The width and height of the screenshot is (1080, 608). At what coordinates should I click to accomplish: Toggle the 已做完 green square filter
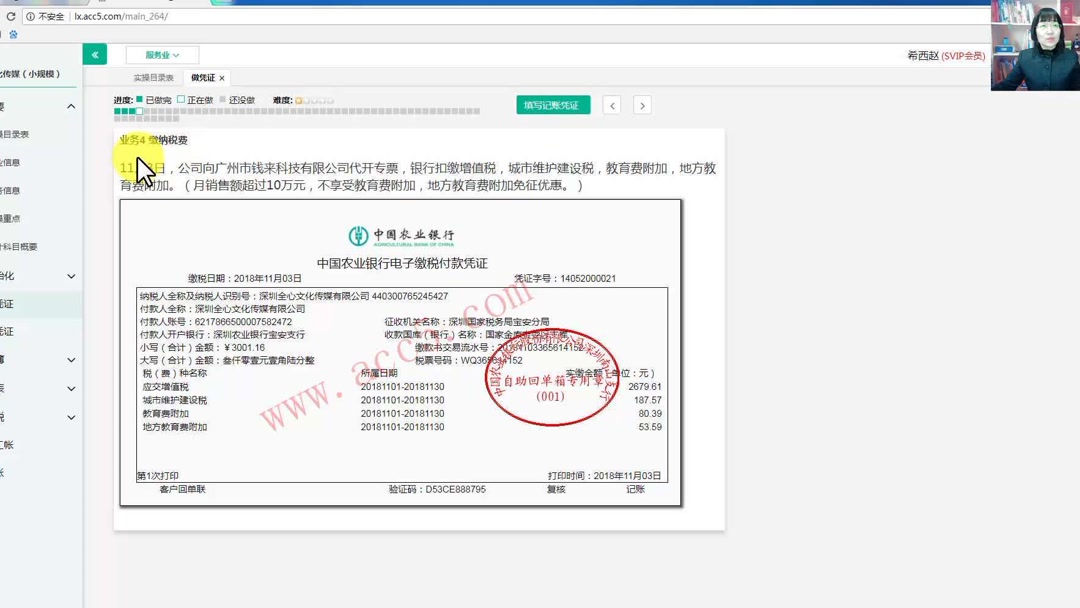(x=139, y=100)
